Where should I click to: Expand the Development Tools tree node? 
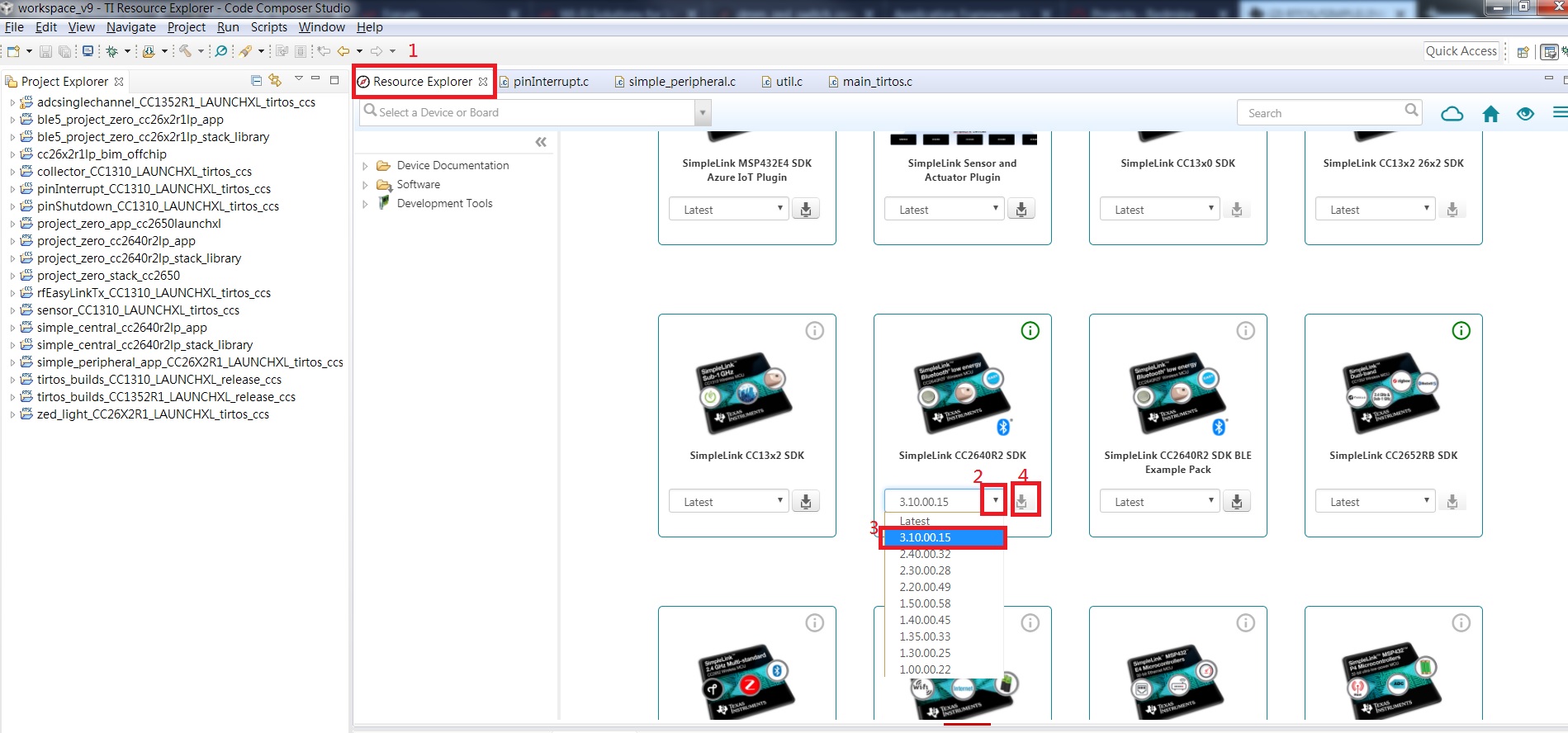(366, 204)
